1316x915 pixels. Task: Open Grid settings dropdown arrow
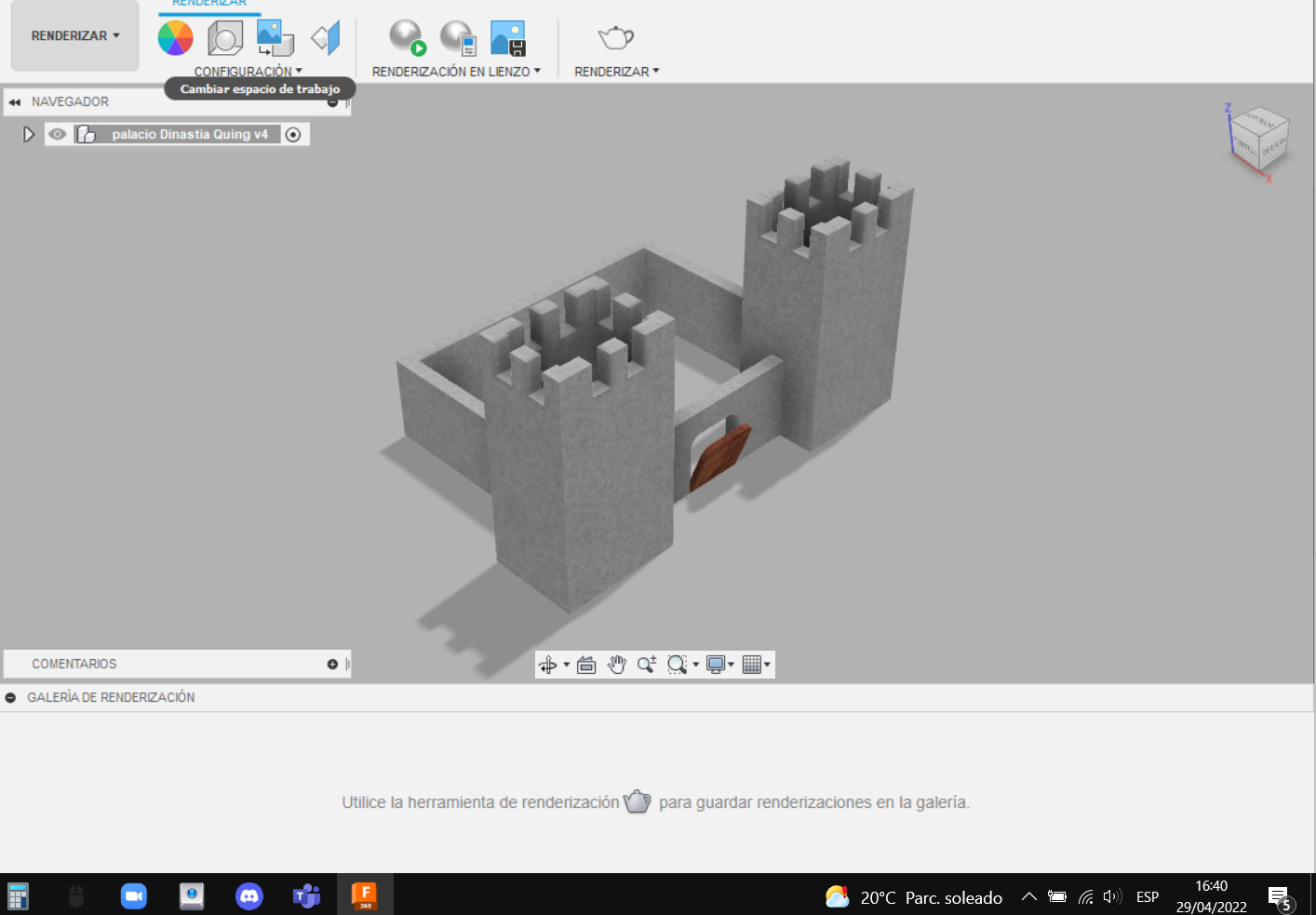pyautogui.click(x=767, y=665)
